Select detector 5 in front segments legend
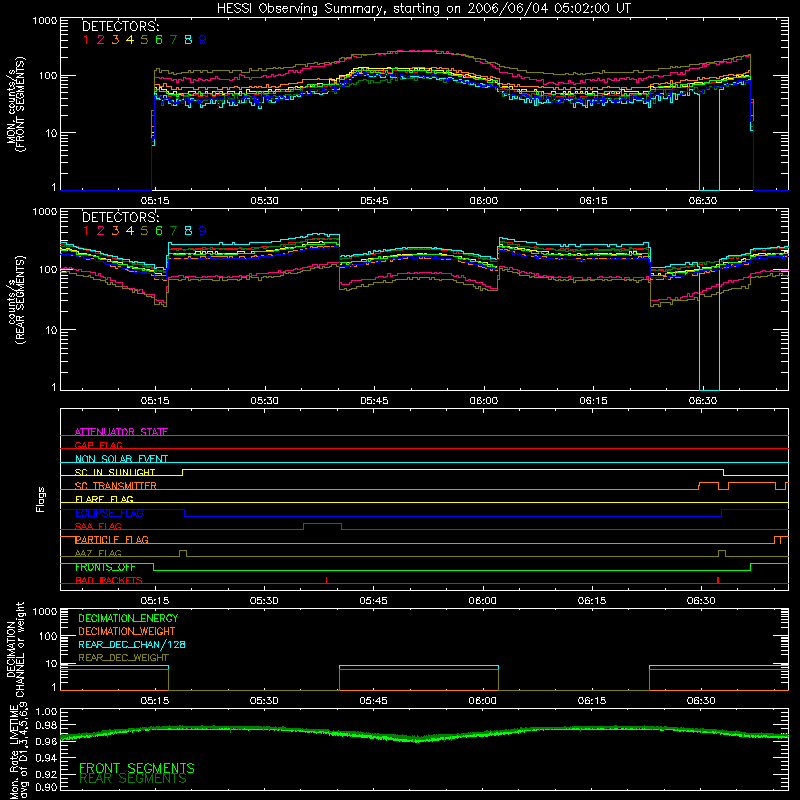 (144, 40)
